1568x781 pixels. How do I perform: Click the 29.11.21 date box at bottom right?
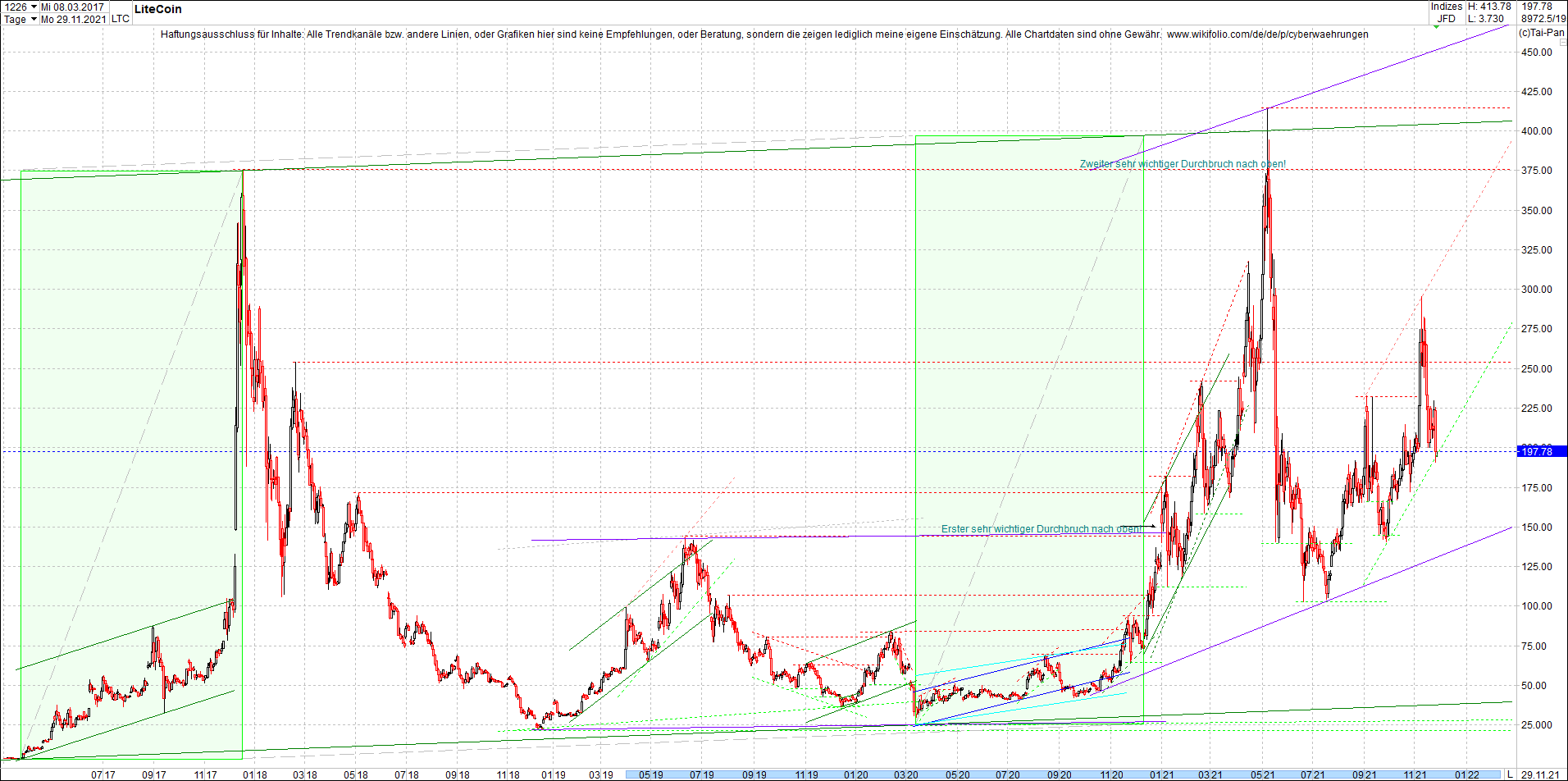[x=1542, y=774]
